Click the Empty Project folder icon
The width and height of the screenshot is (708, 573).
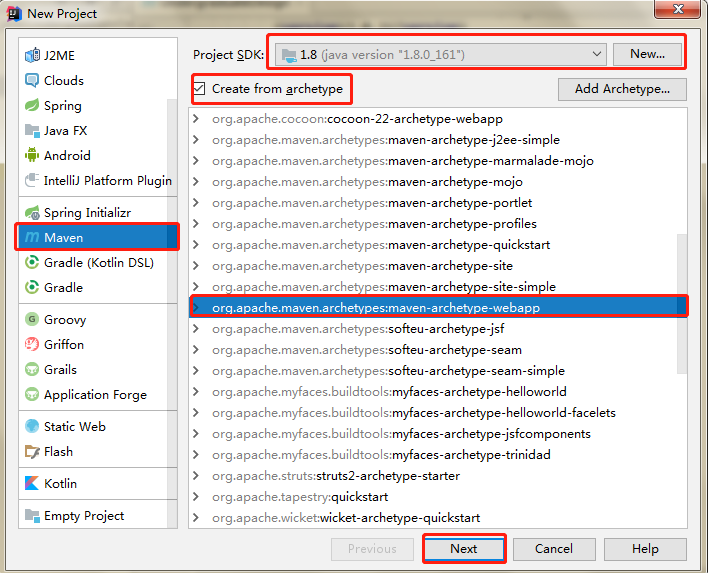click(32, 515)
